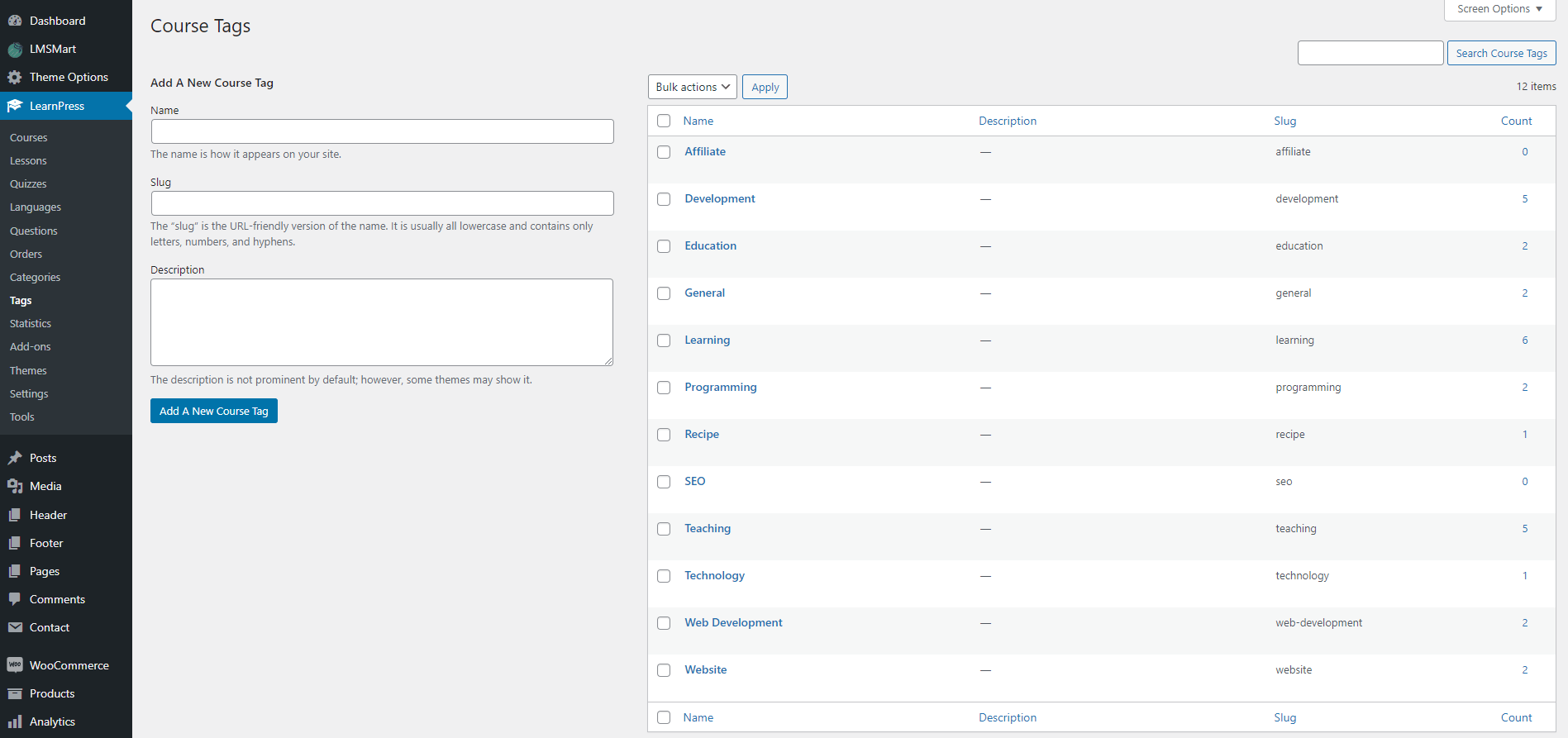Click the Comments bubble icon

pos(15,599)
